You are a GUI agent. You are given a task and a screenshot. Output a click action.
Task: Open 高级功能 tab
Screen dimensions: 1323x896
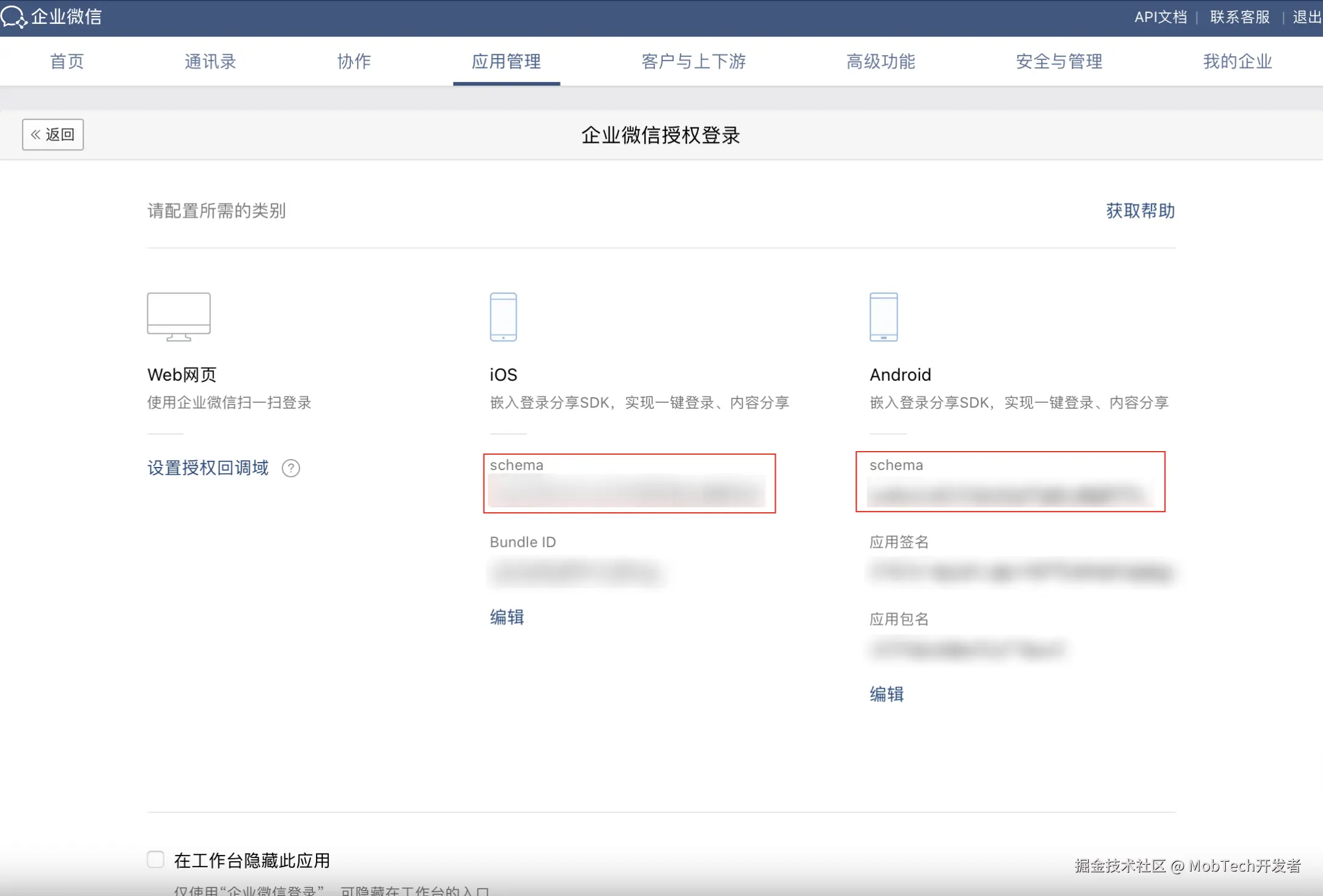(x=880, y=61)
